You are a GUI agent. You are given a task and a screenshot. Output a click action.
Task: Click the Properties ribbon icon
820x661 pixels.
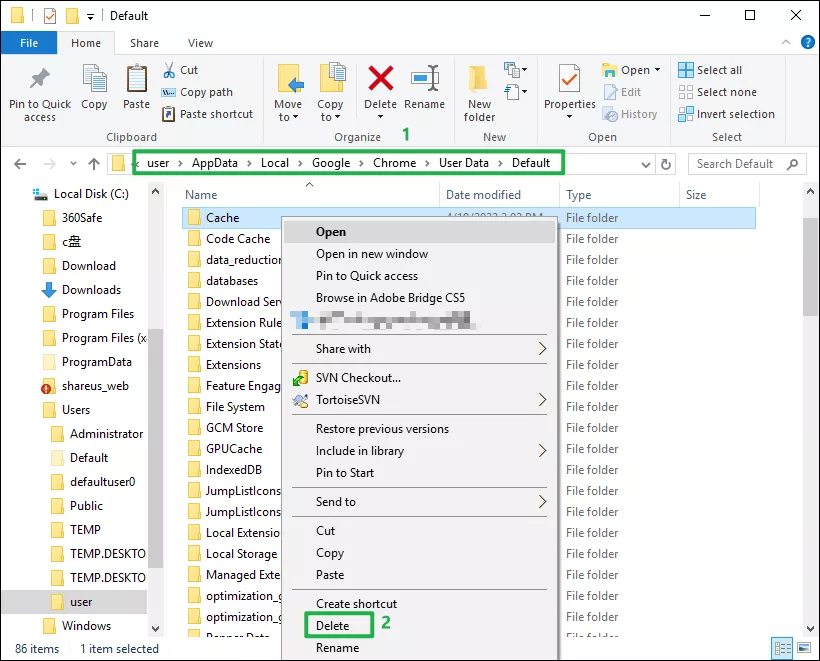(x=570, y=78)
